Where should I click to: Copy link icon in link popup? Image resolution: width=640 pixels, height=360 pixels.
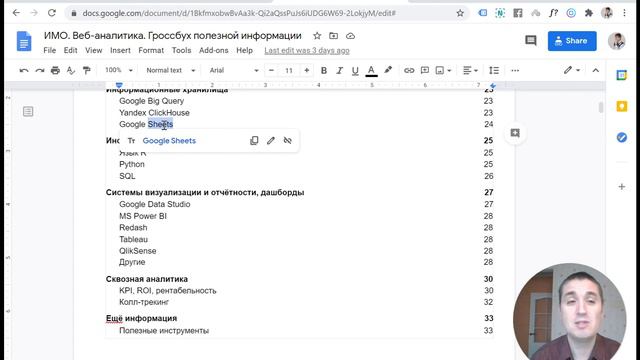point(254,140)
